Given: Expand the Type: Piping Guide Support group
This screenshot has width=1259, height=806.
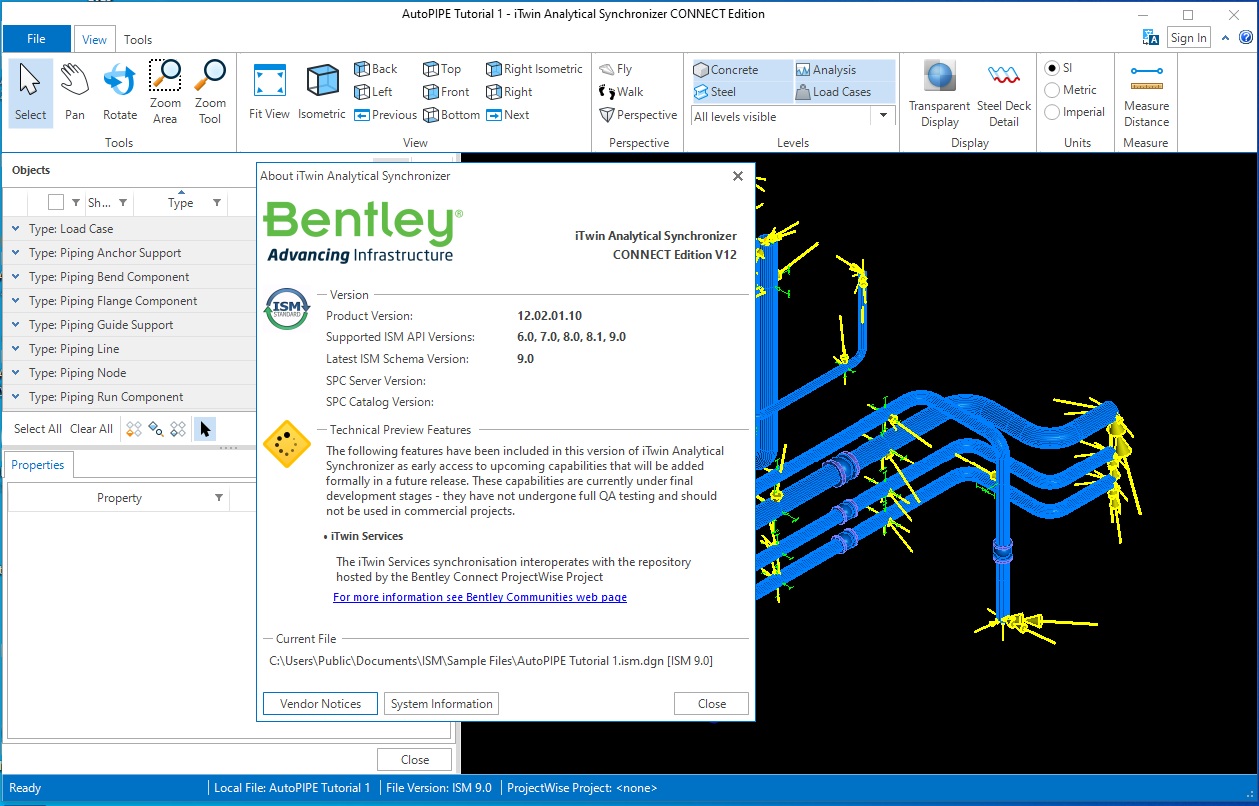Looking at the screenshot, I should (x=15, y=325).
